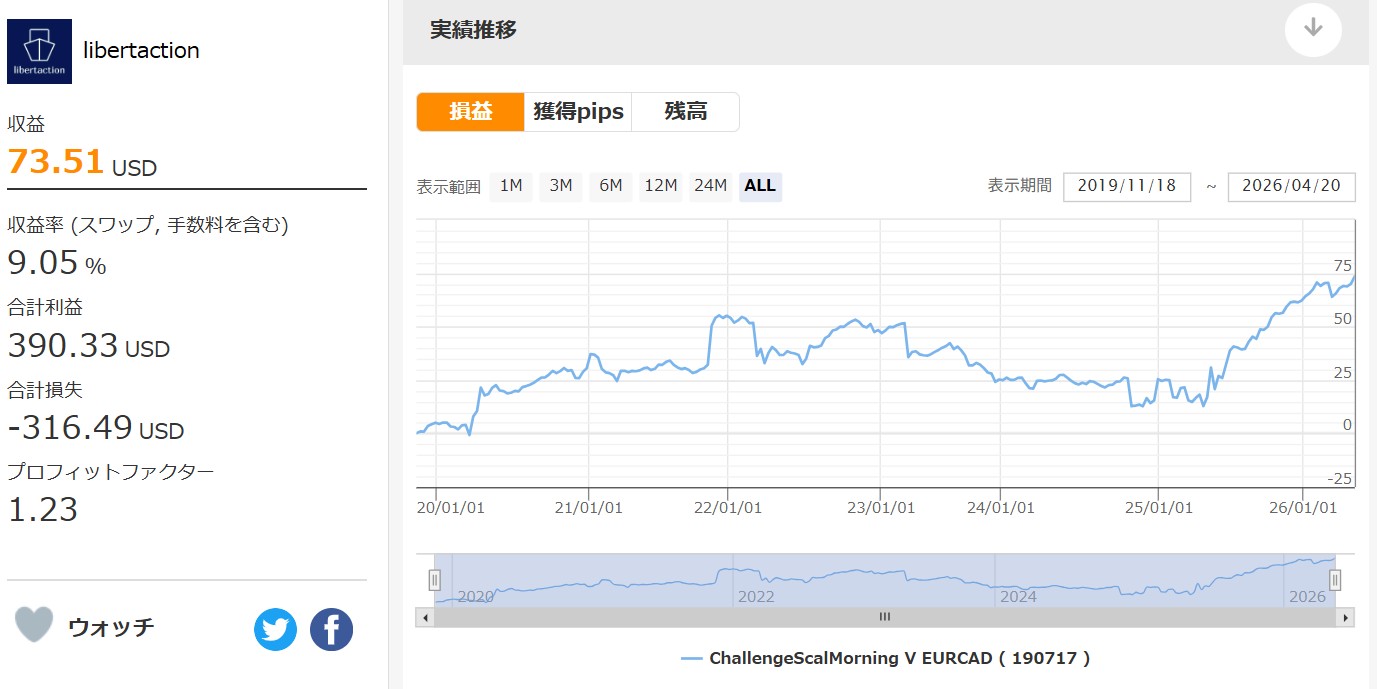Click the left range navigator handle
Screen dimensions: 1377x689
point(434,580)
